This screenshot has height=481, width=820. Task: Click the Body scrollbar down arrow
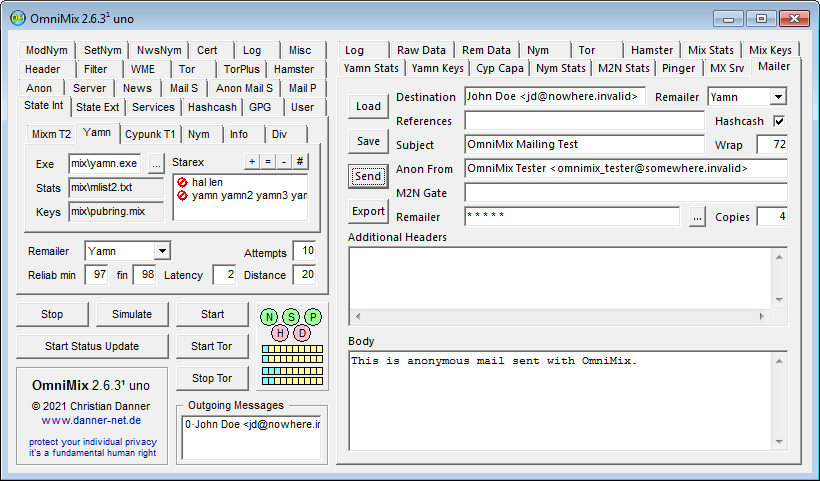[779, 442]
